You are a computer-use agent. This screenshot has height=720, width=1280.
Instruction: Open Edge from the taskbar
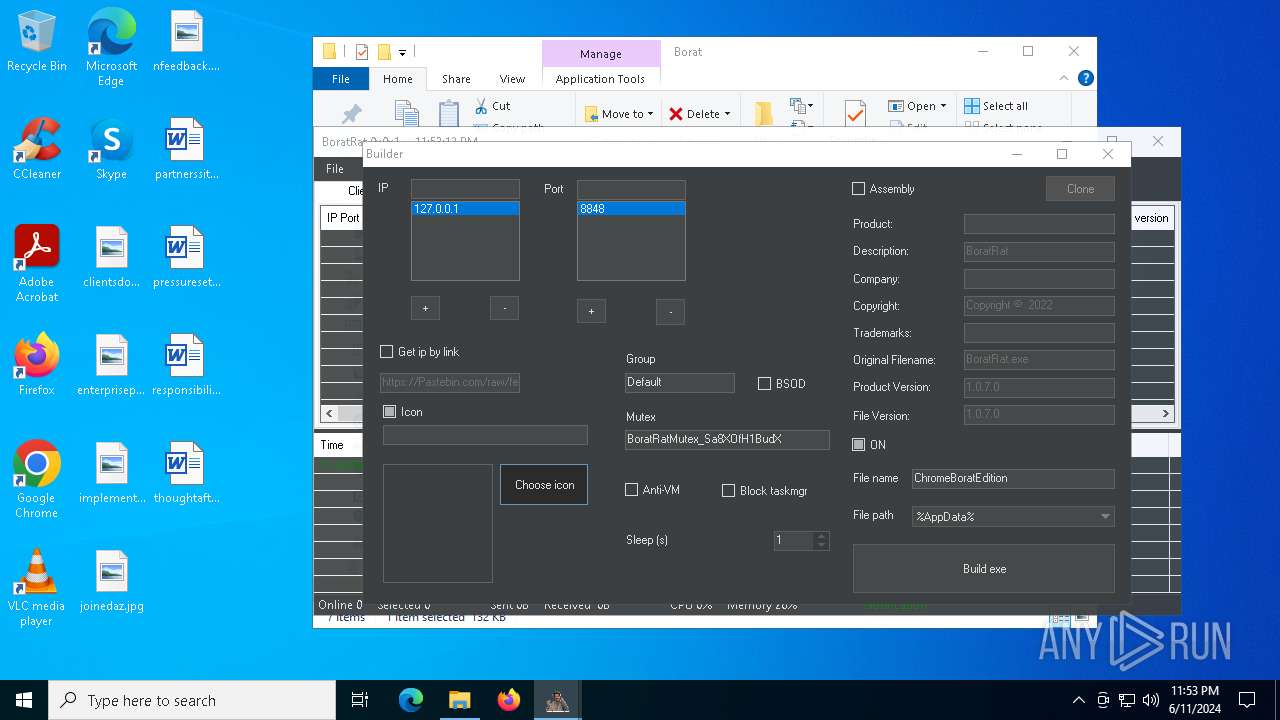point(411,700)
